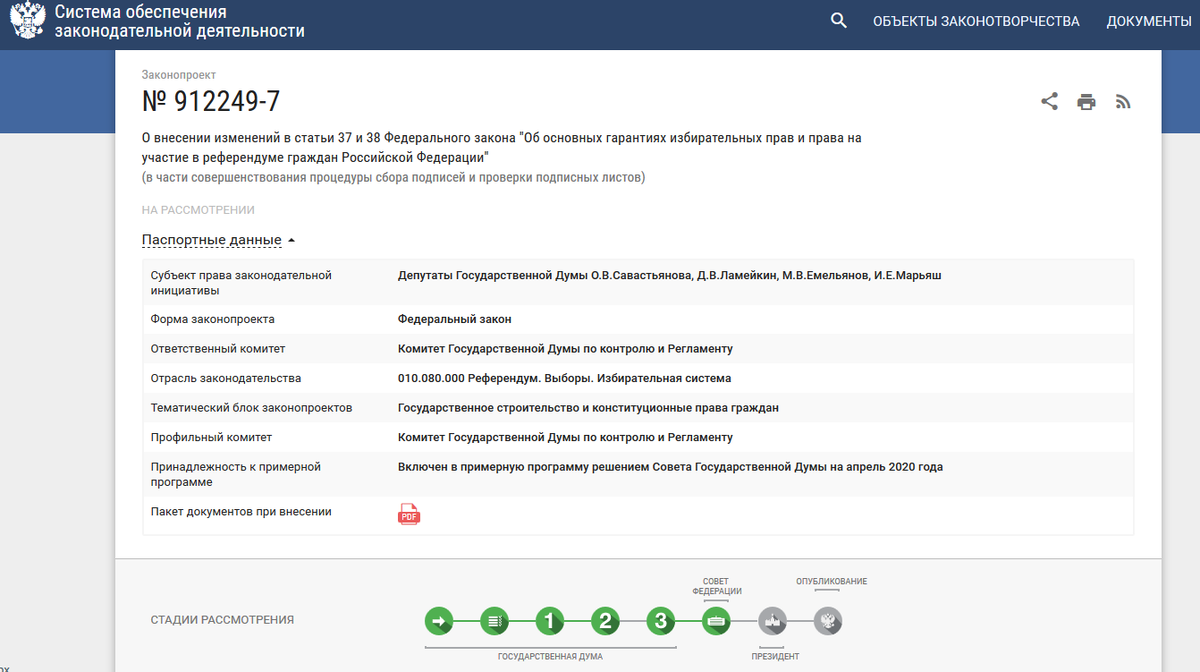Select the Publication stage emblem icon
Screen dimensions: 1200x672
tap(827, 621)
